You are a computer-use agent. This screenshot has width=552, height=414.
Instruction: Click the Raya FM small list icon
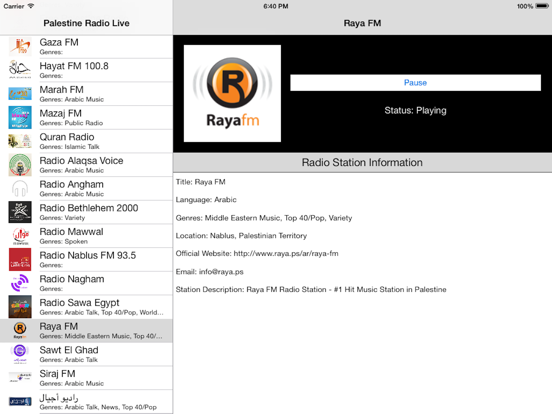point(20,331)
